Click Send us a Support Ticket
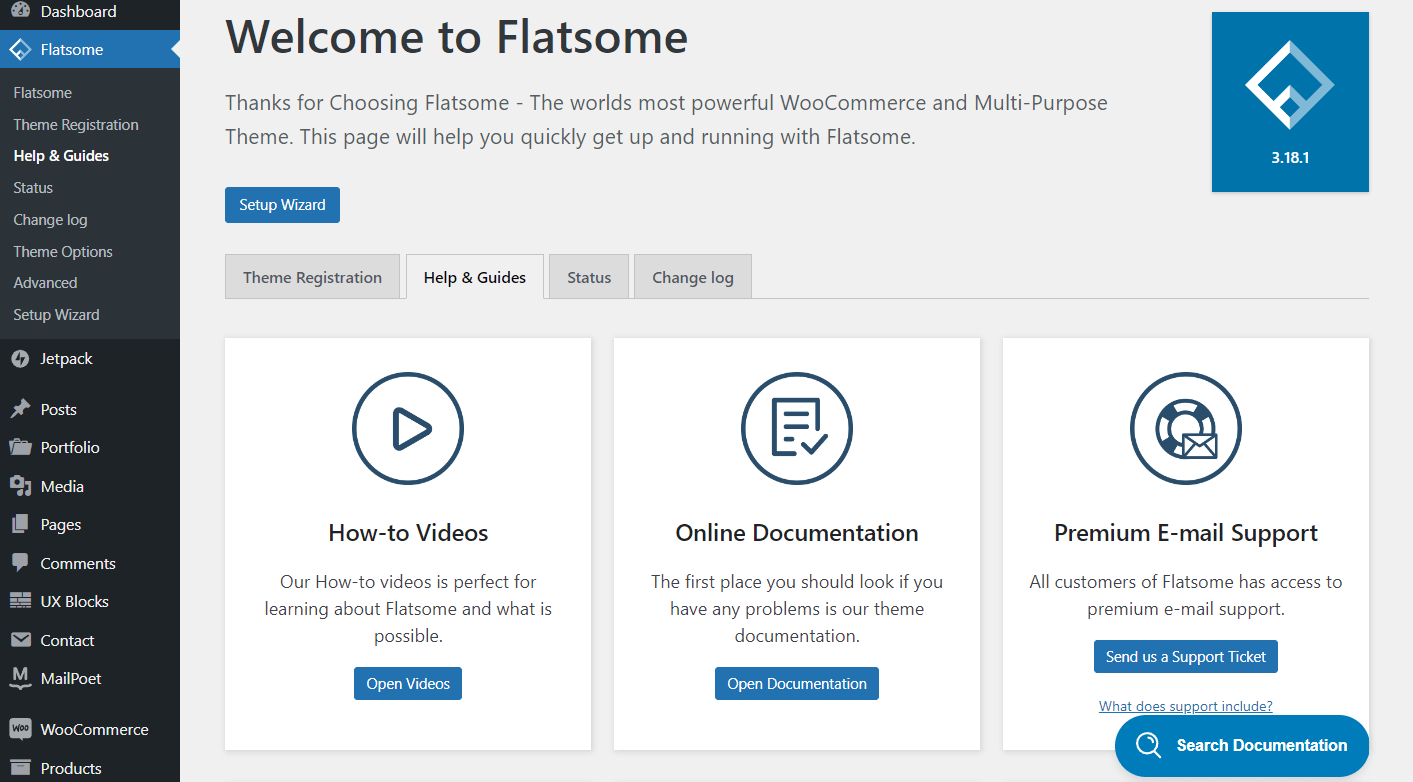The width and height of the screenshot is (1413, 782). coord(1185,657)
